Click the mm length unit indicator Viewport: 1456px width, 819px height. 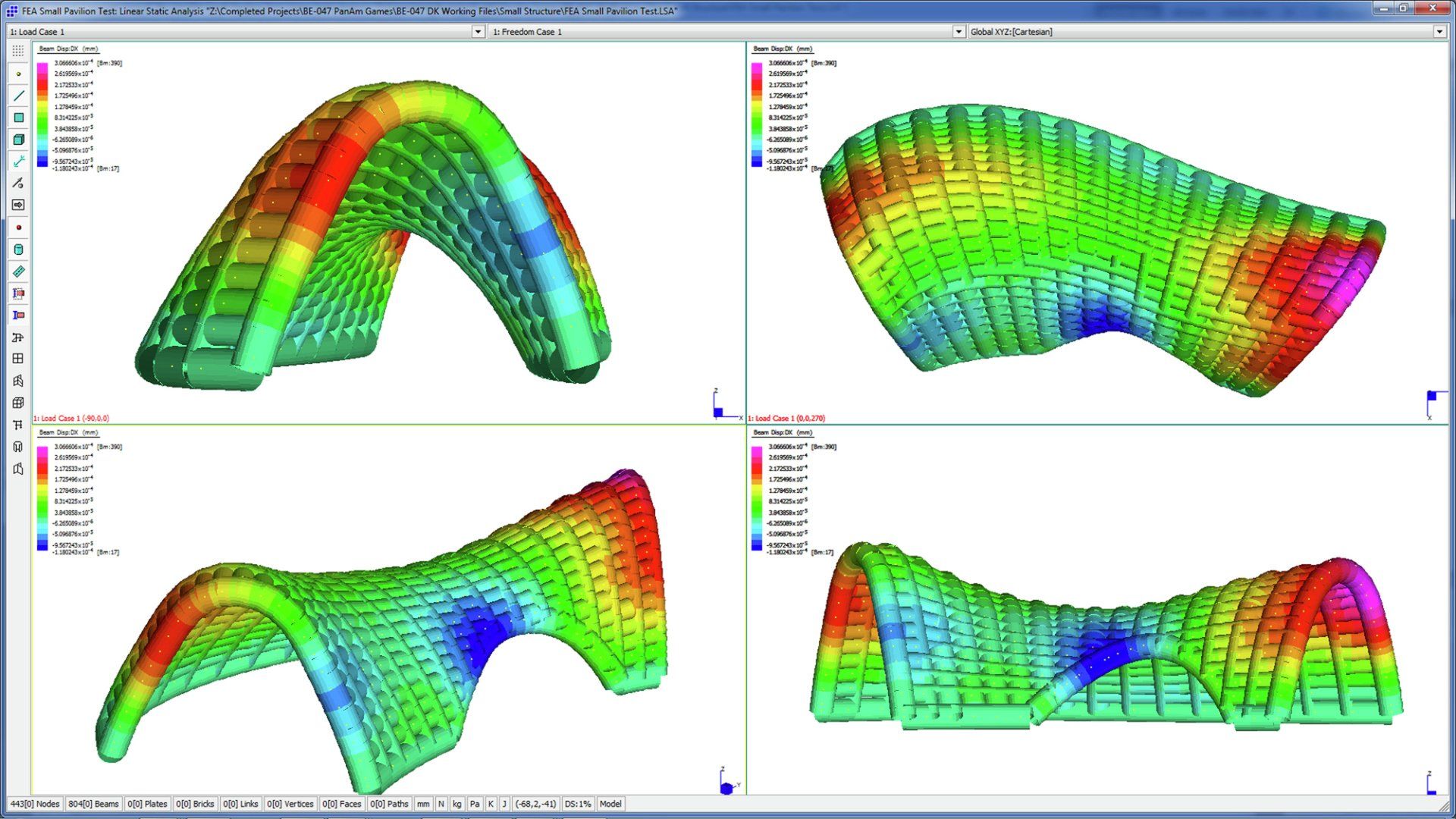click(423, 804)
